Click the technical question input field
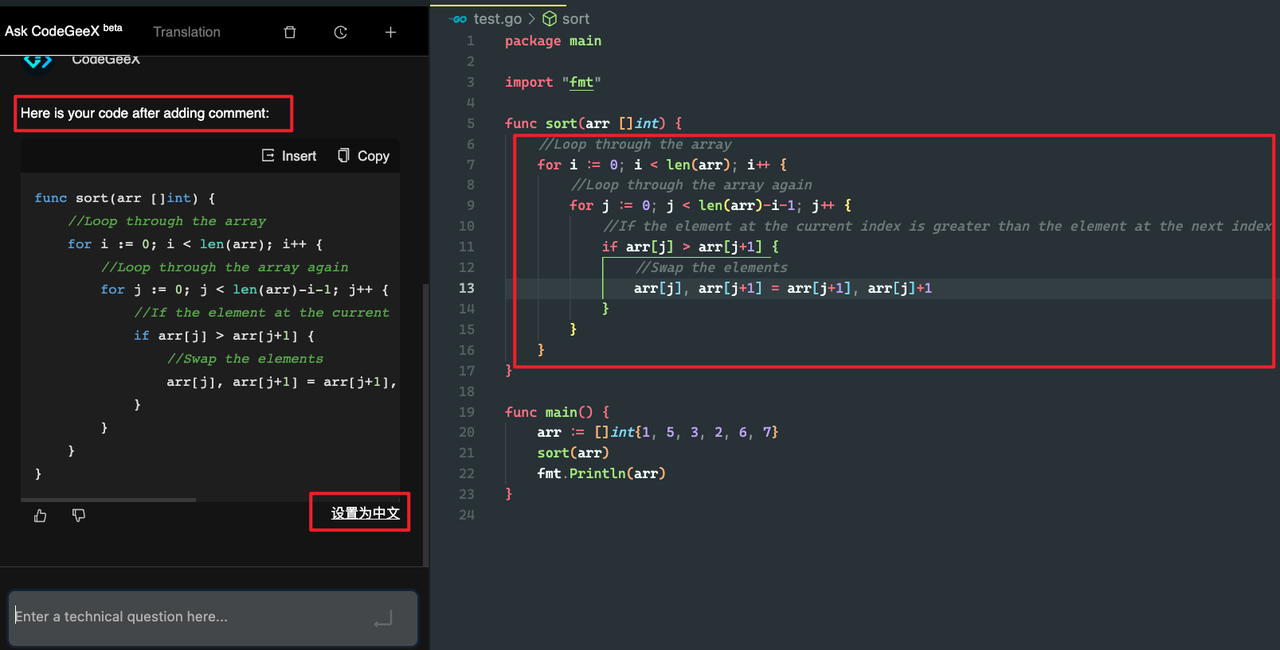Viewport: 1280px width, 650px height. click(190, 617)
